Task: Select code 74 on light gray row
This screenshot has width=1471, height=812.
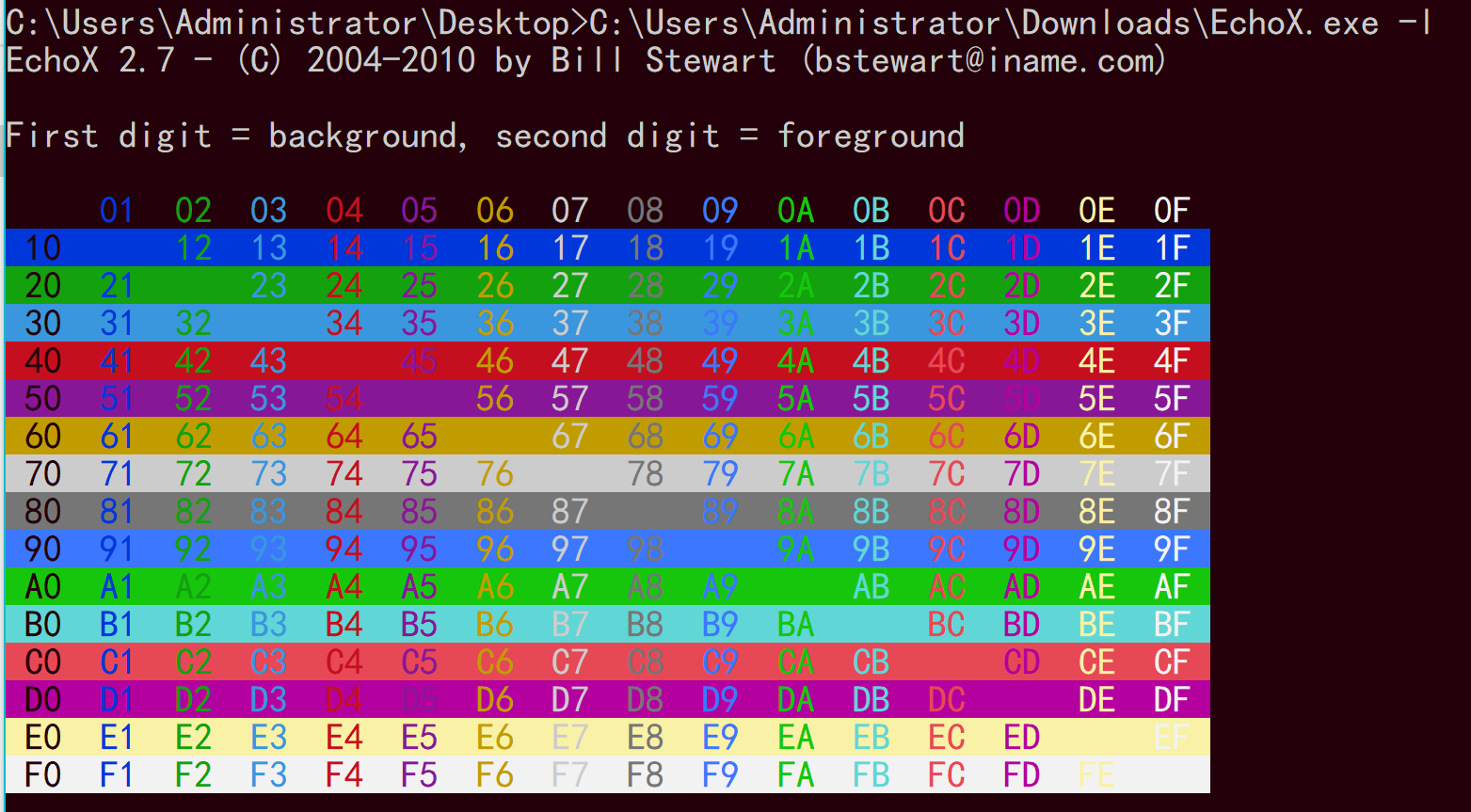Action: 344,473
